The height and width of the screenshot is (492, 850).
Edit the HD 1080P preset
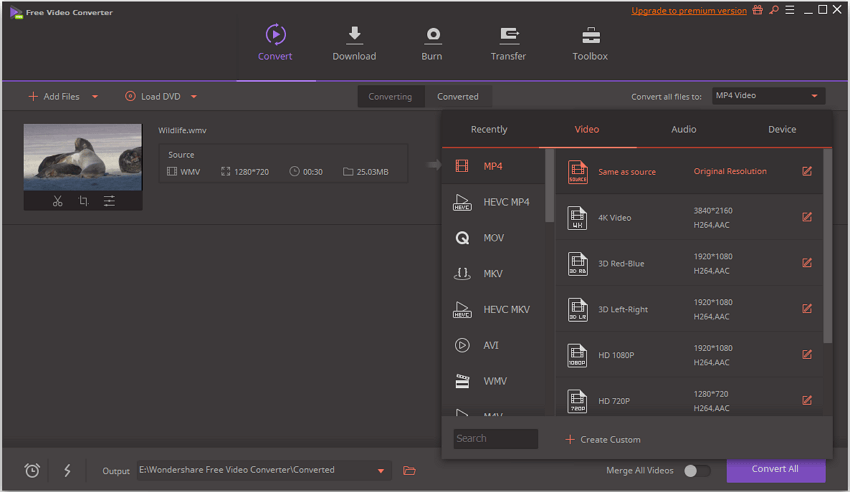click(x=807, y=354)
